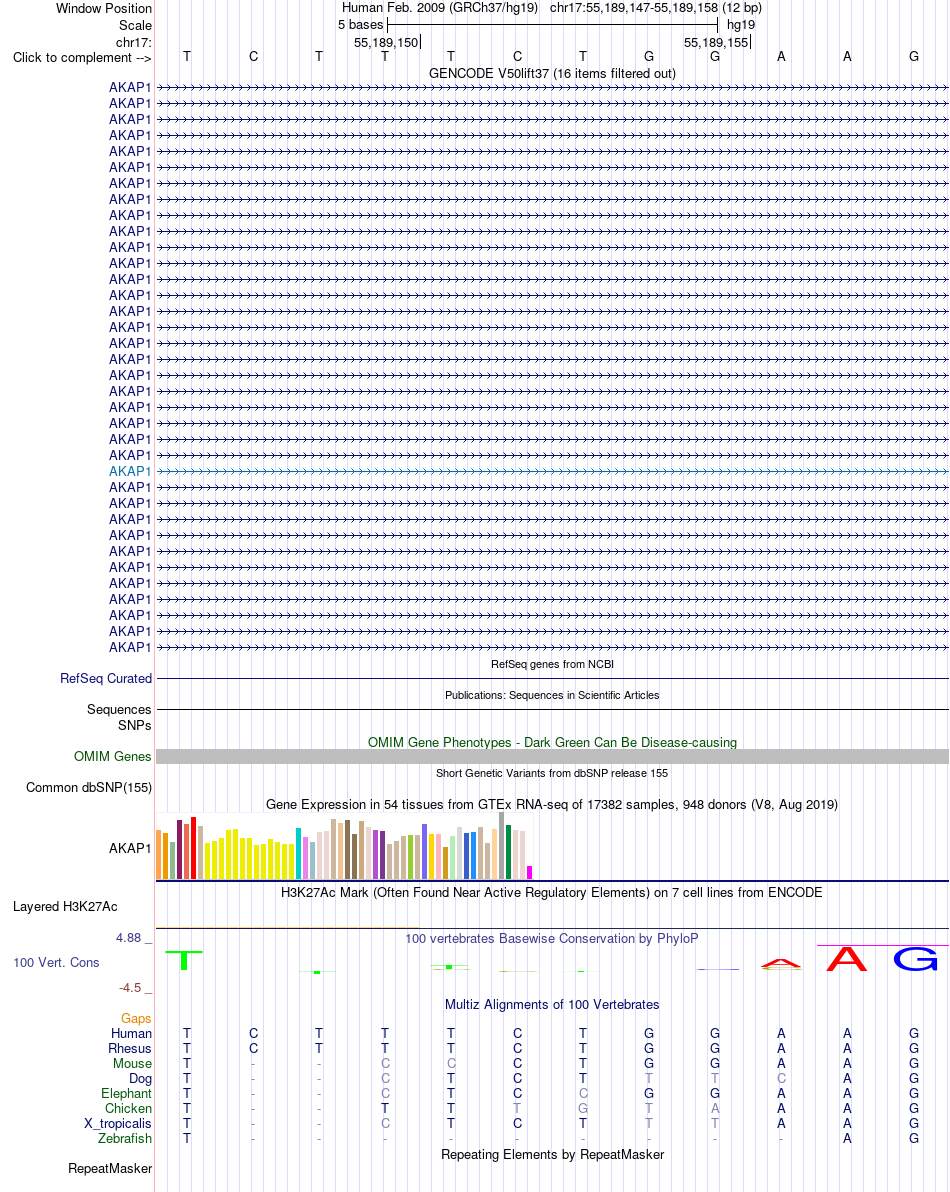
Task: Click the -4.5 lower scale value
Action: pyautogui.click(x=130, y=988)
